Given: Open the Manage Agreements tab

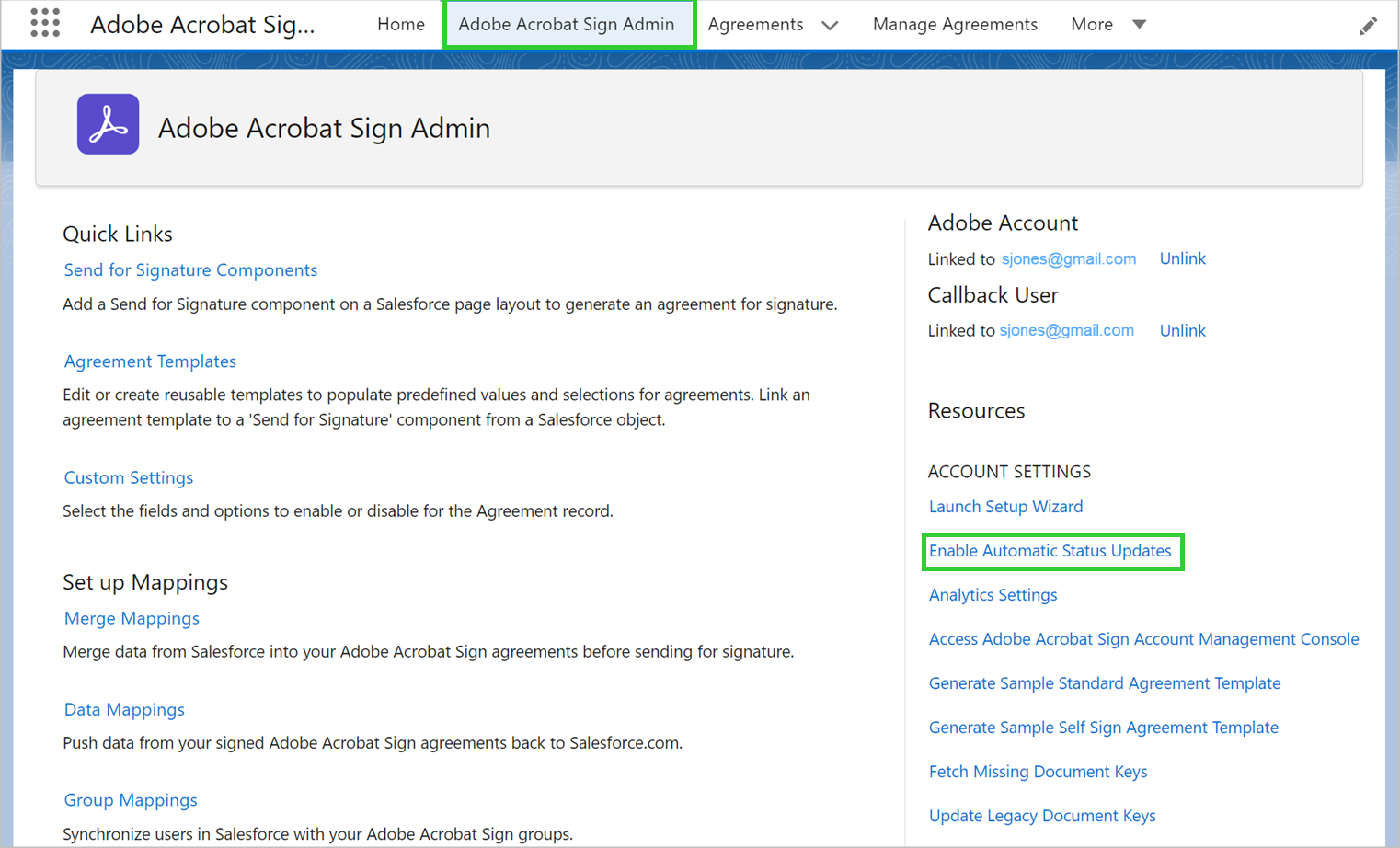Looking at the screenshot, I should click(x=955, y=24).
